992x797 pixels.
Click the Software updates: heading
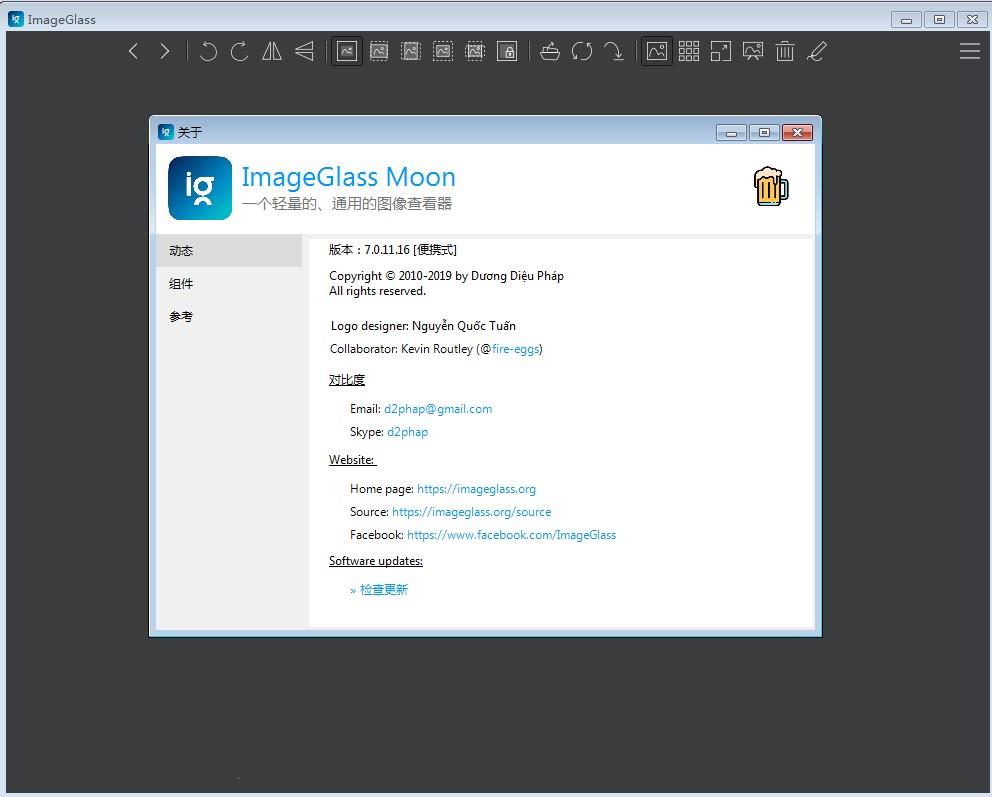(x=376, y=561)
